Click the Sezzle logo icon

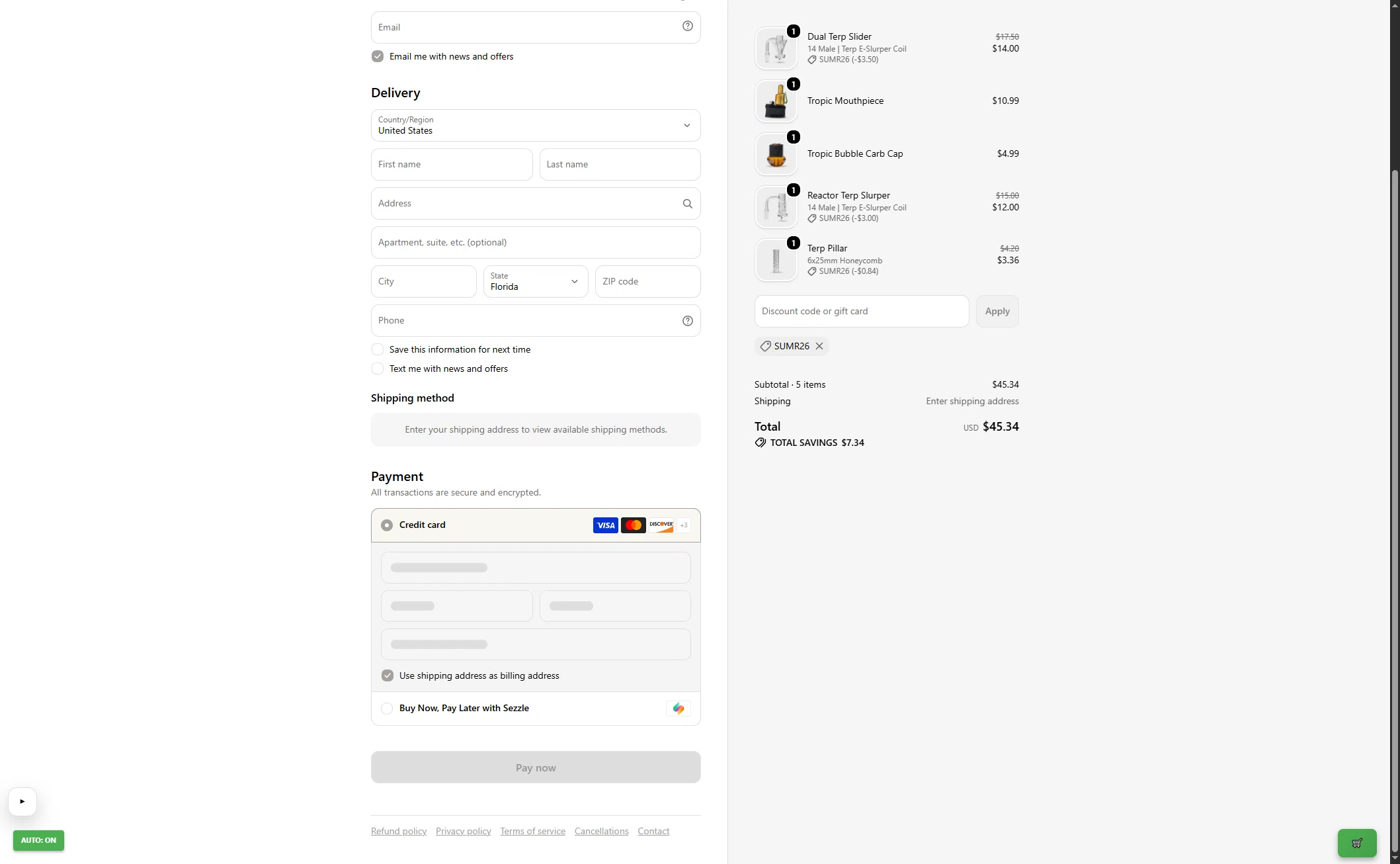(679, 709)
